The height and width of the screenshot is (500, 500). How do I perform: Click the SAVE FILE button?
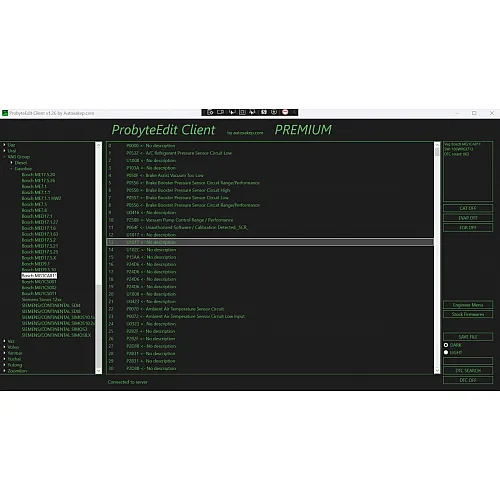[468, 337]
